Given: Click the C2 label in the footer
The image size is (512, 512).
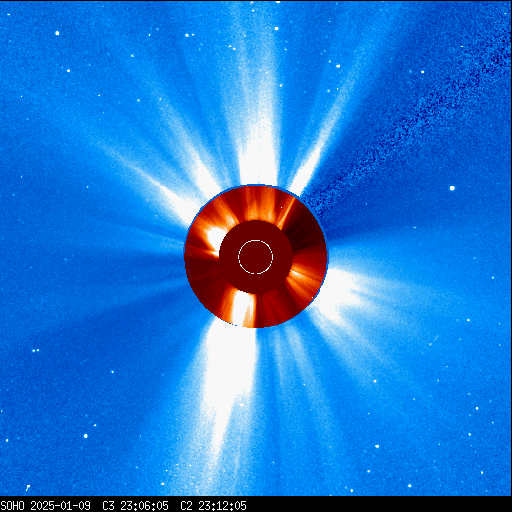Looking at the screenshot, I should click(186, 505).
